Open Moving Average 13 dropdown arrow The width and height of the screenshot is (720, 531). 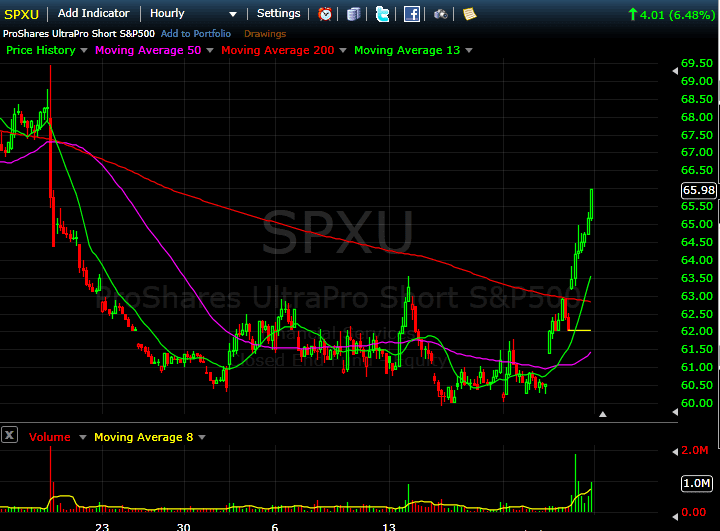[469, 50]
